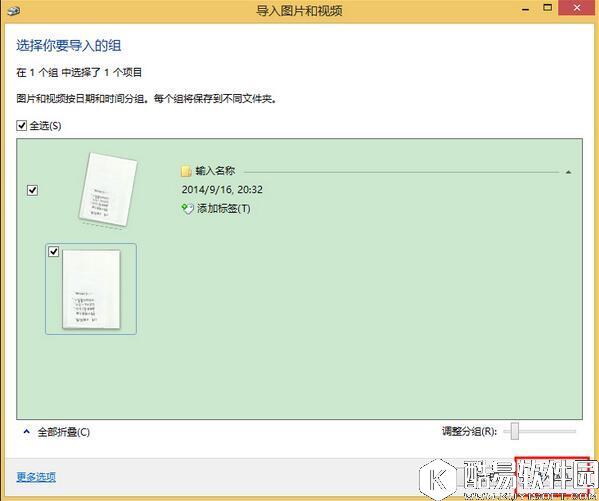Click the 输入名称 folder name field
The width and height of the screenshot is (599, 501).
coord(215,171)
